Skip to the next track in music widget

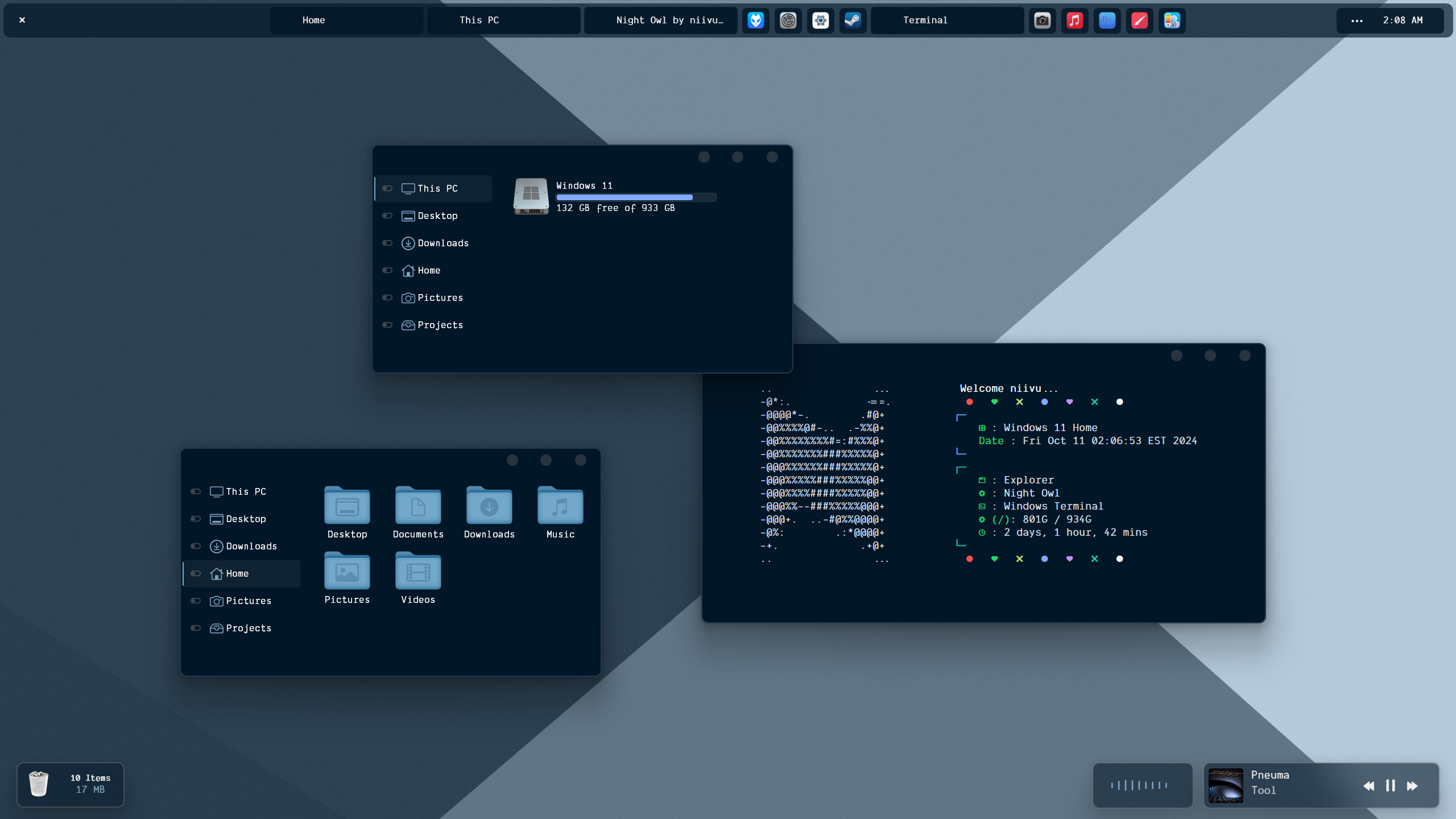[1412, 785]
